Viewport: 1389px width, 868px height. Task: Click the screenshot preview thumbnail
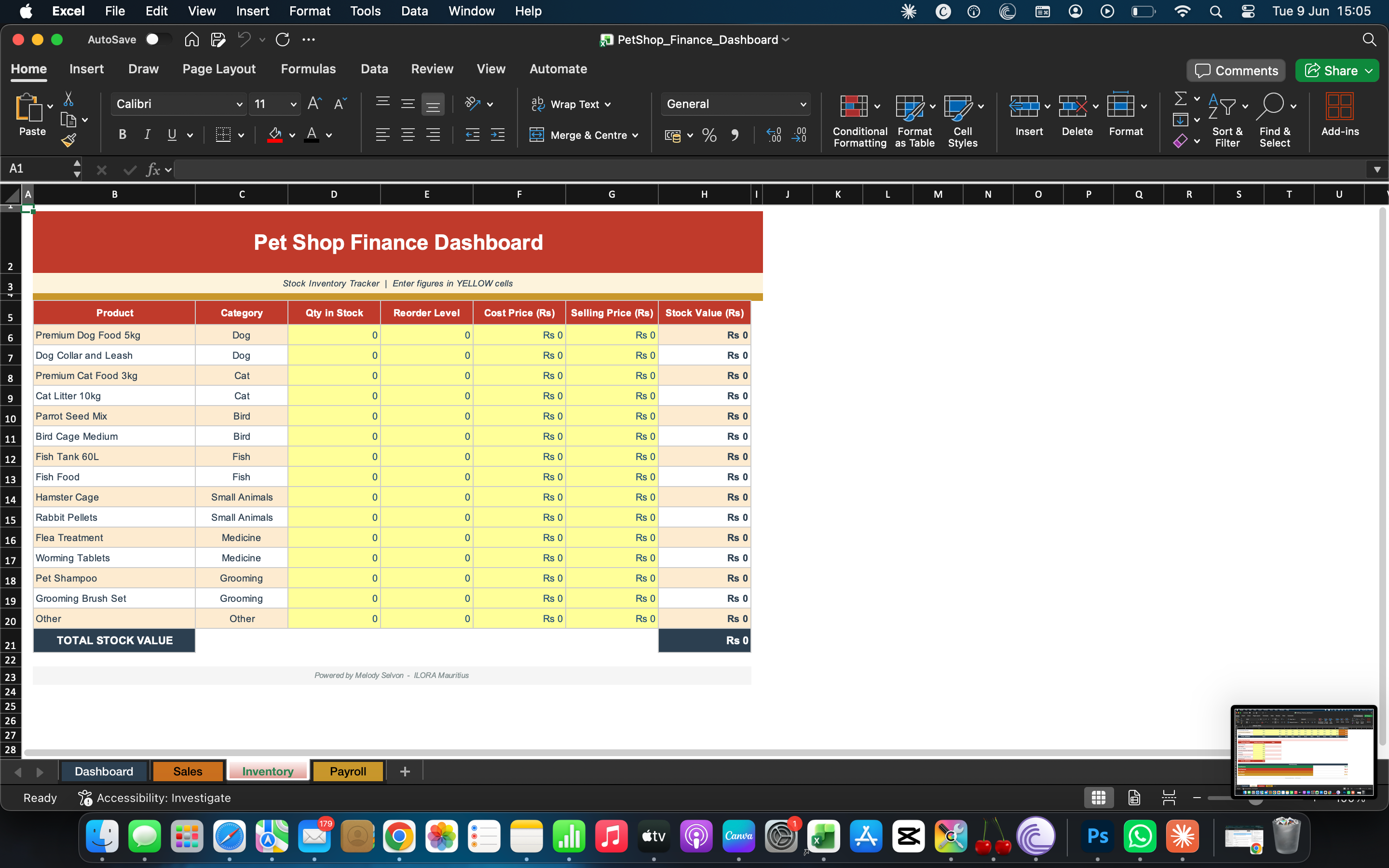pos(1304,752)
